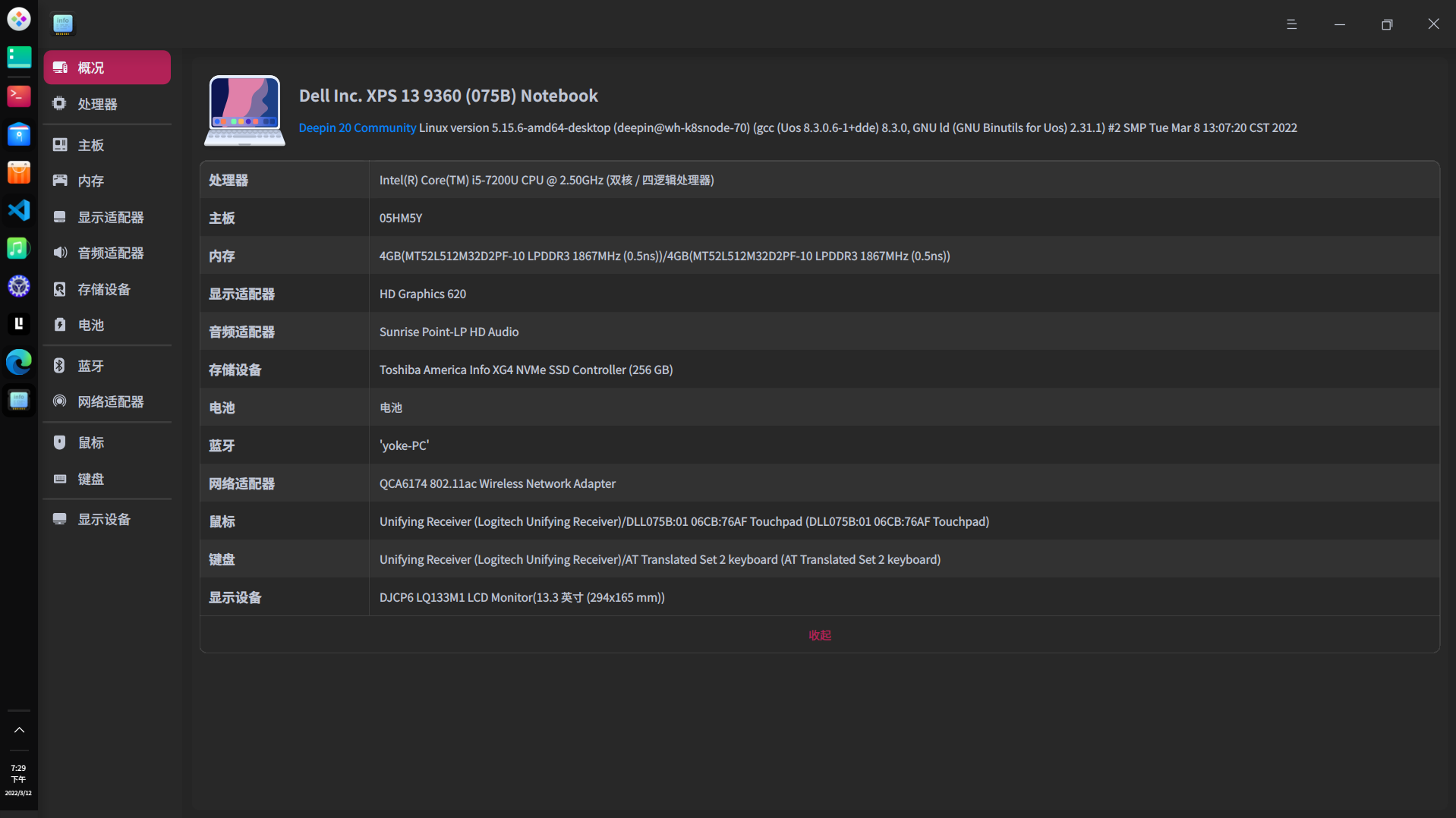Viewport: 1456px width, 818px height.
Task: Open 显示适配器 in the sidebar
Action: click(107, 217)
